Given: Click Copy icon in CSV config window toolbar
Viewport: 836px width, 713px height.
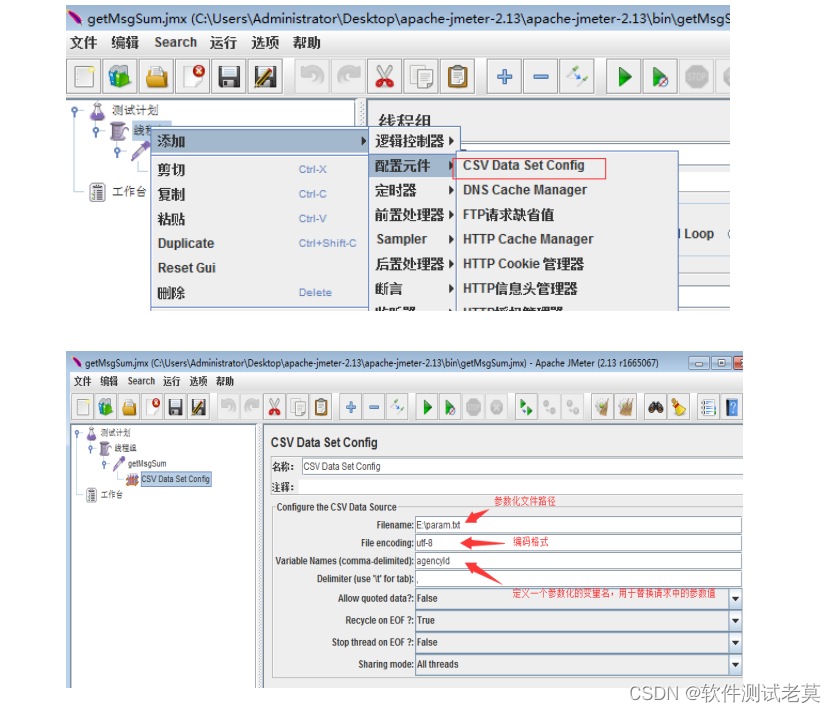Looking at the screenshot, I should [x=298, y=407].
